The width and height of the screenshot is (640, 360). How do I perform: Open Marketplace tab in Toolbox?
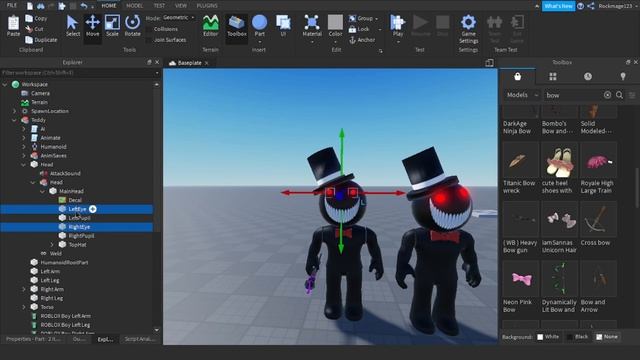point(517,76)
